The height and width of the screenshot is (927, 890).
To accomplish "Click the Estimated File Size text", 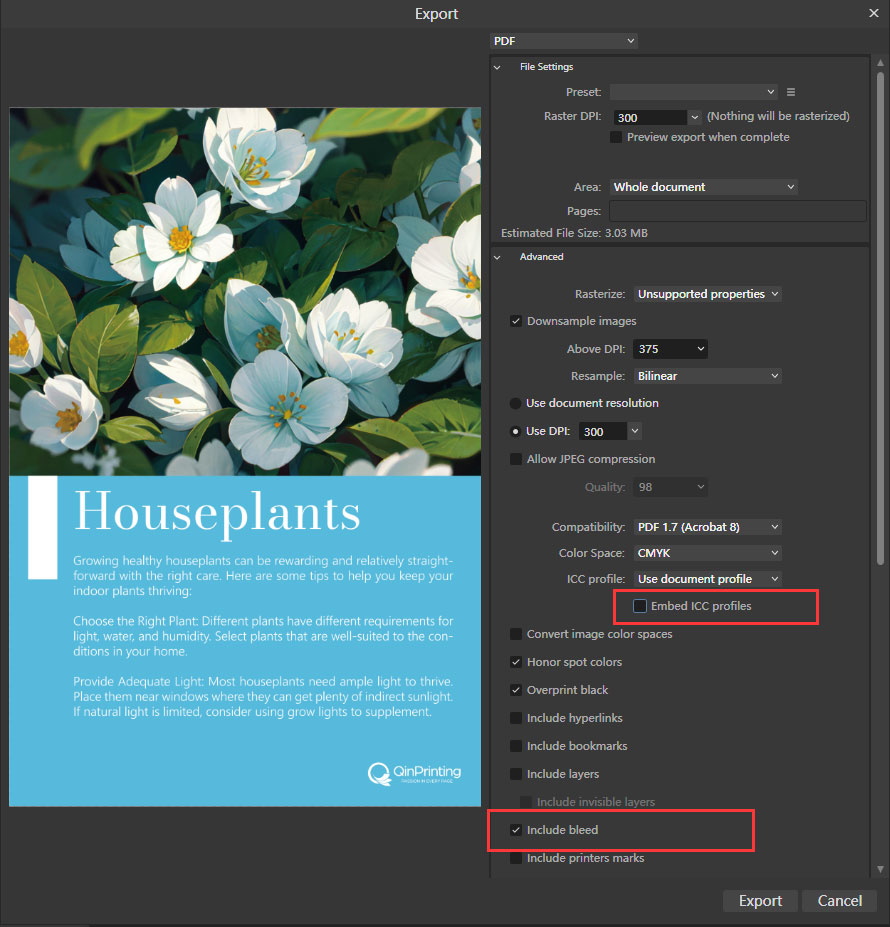I will click(x=574, y=233).
